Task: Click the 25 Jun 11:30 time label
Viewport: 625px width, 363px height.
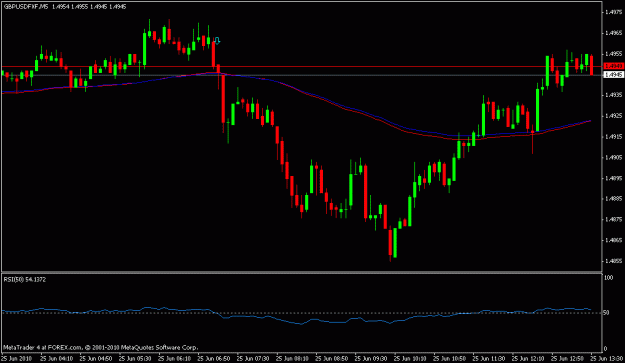Action: pyautogui.click(x=489, y=358)
